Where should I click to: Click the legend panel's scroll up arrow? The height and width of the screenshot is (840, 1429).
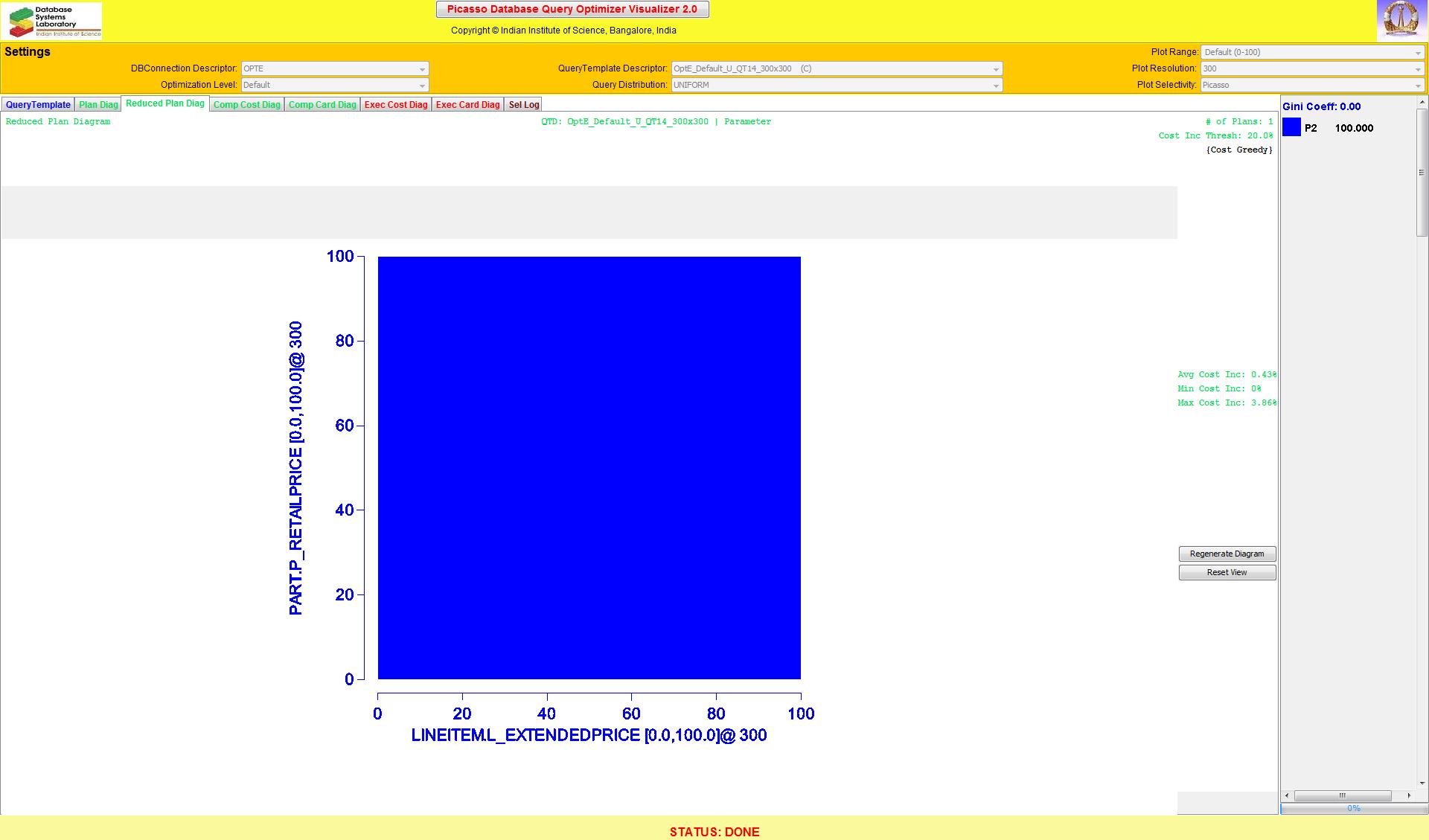click(1422, 103)
